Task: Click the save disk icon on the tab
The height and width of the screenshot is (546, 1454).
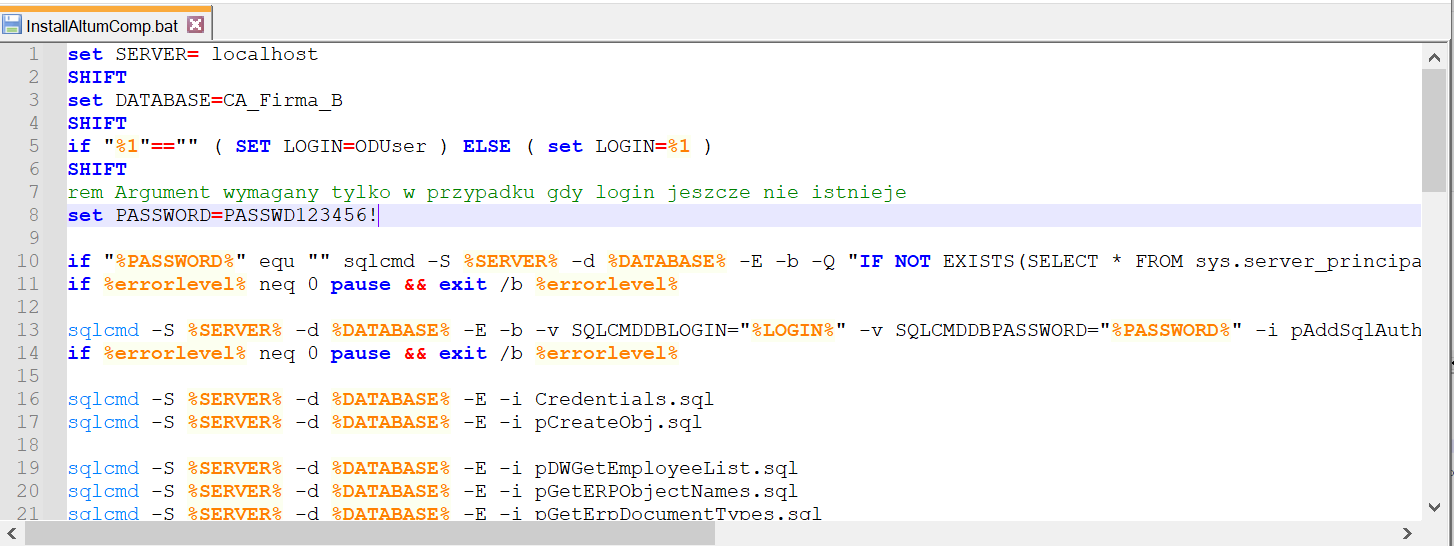Action: pyautogui.click(x=12, y=24)
